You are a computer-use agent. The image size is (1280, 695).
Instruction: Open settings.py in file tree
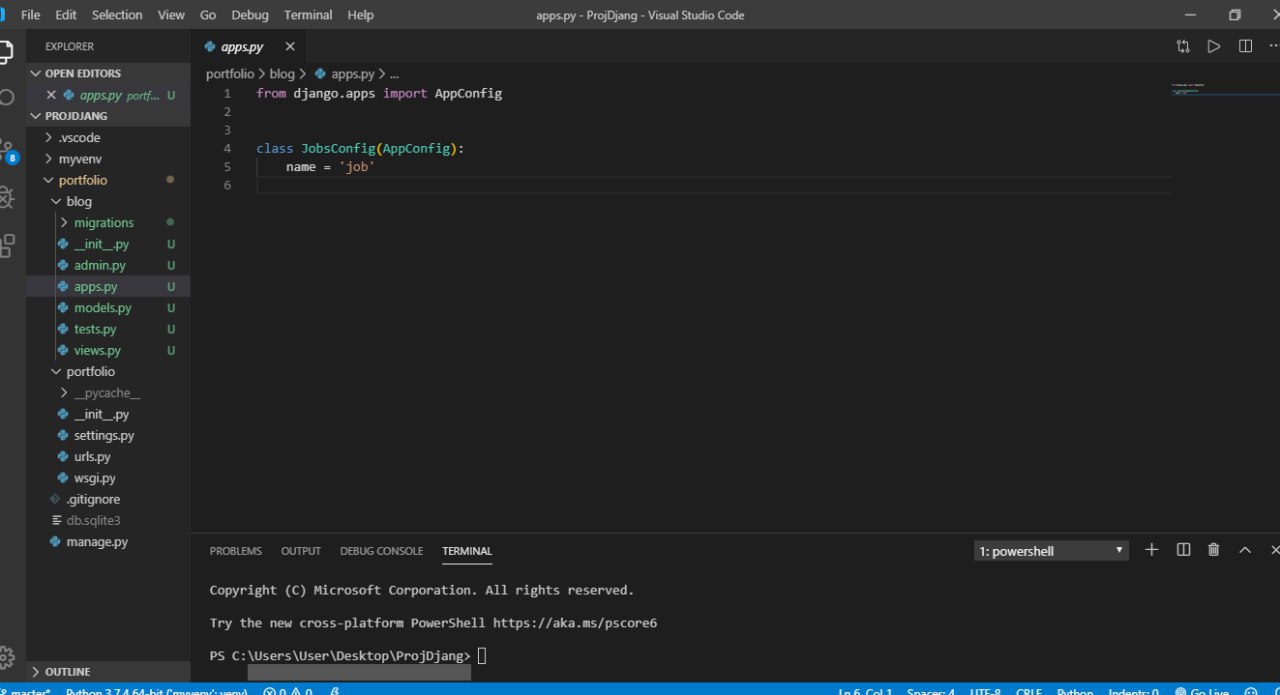tap(104, 436)
